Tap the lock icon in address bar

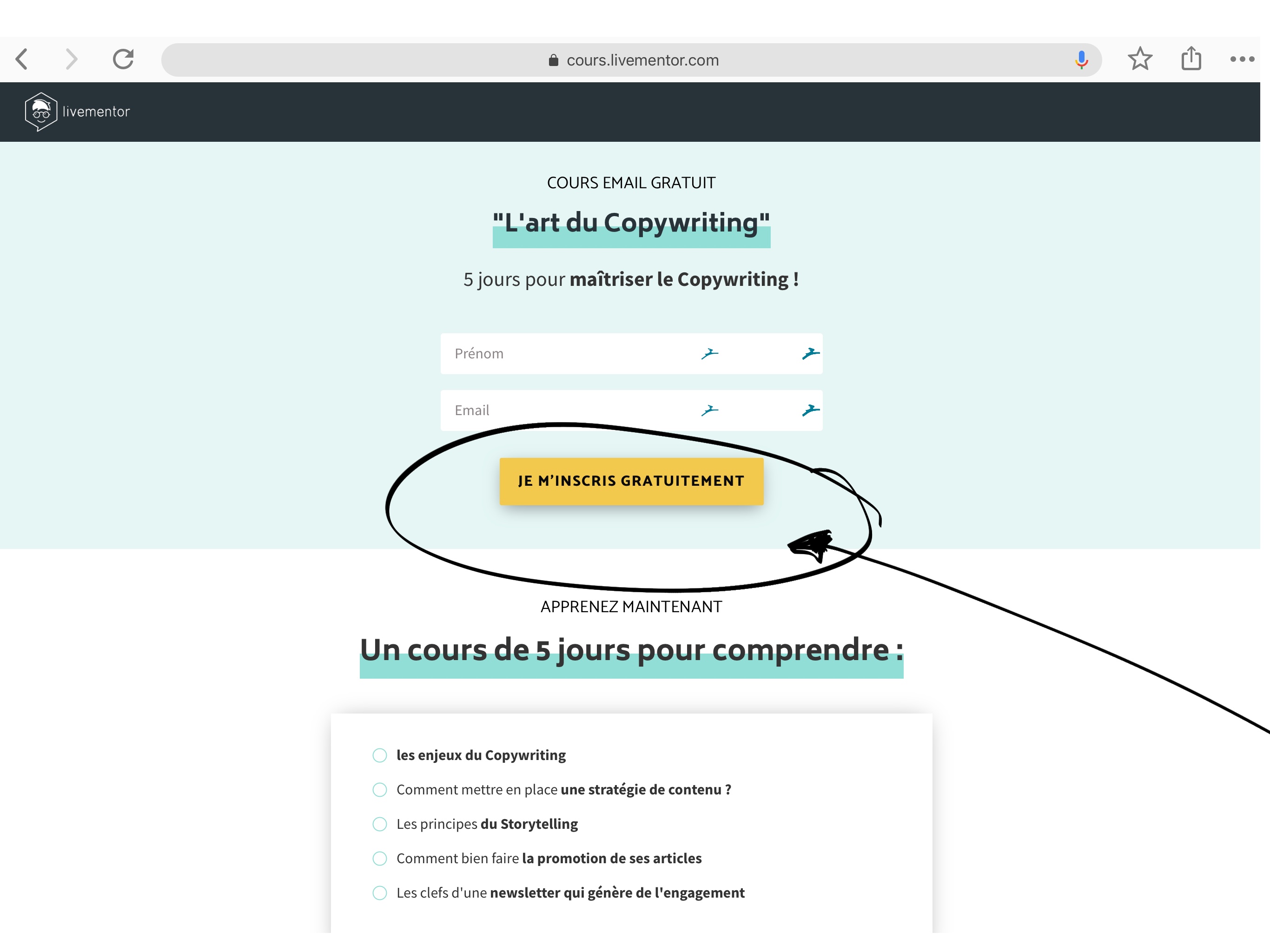554,60
